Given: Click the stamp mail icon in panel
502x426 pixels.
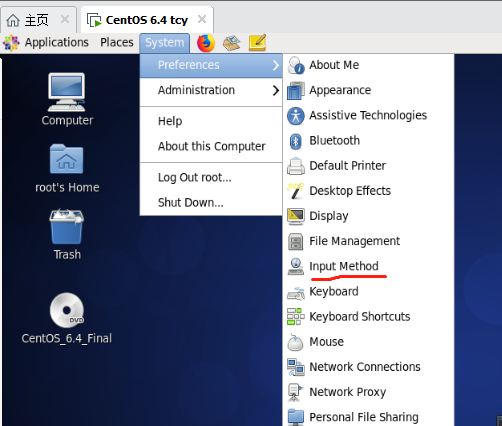Looking at the screenshot, I should point(232,43).
